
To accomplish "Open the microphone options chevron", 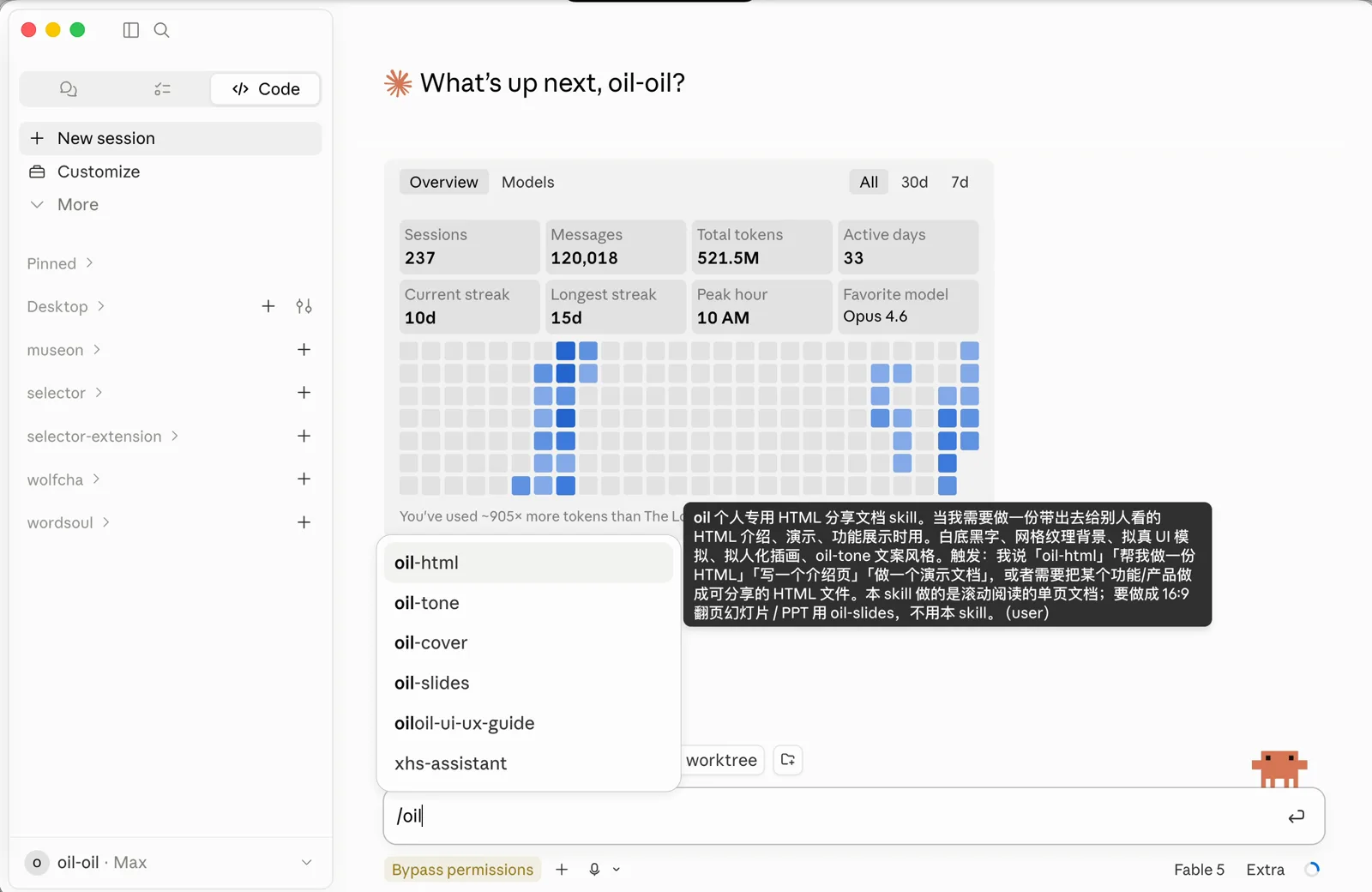I will pyautogui.click(x=616, y=870).
